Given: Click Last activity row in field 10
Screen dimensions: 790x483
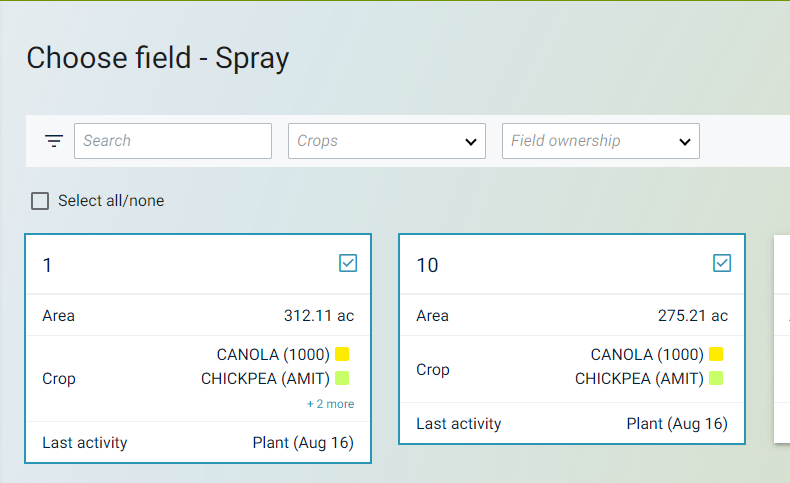Looking at the screenshot, I should pyautogui.click(x=572, y=424).
